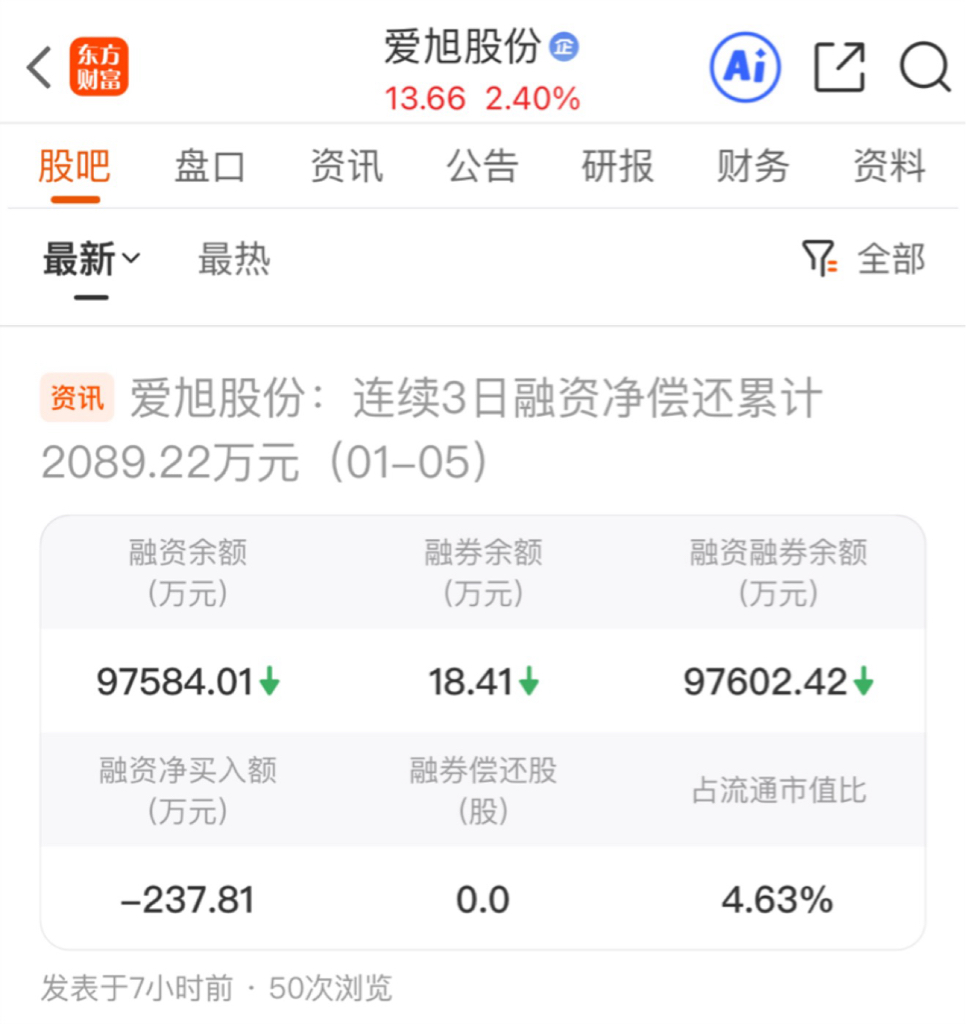This screenshot has width=966, height=1024.
Task: Click the value 4.63%
Action: [x=777, y=900]
